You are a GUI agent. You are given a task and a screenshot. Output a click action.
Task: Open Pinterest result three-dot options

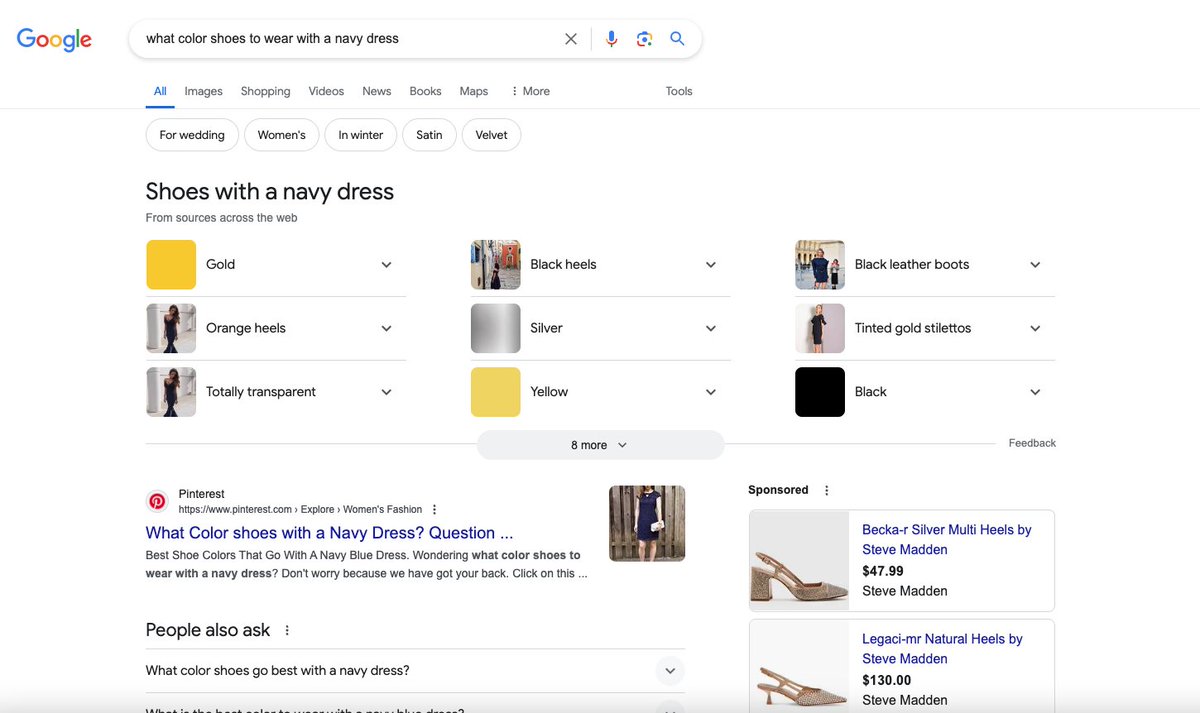(434, 509)
